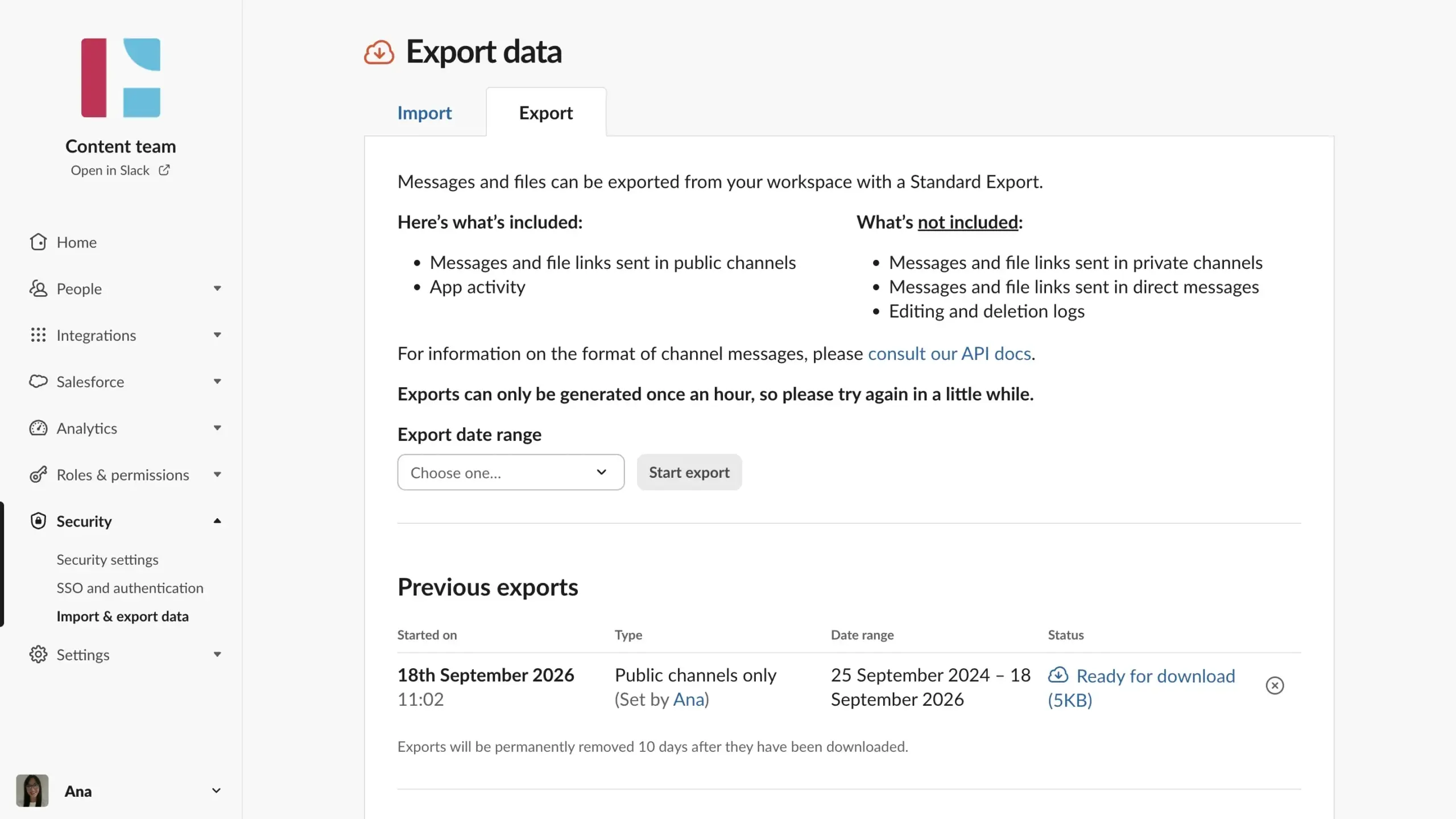Click Ready for download (5KB) link
The image size is (1456, 819).
pos(1141,688)
